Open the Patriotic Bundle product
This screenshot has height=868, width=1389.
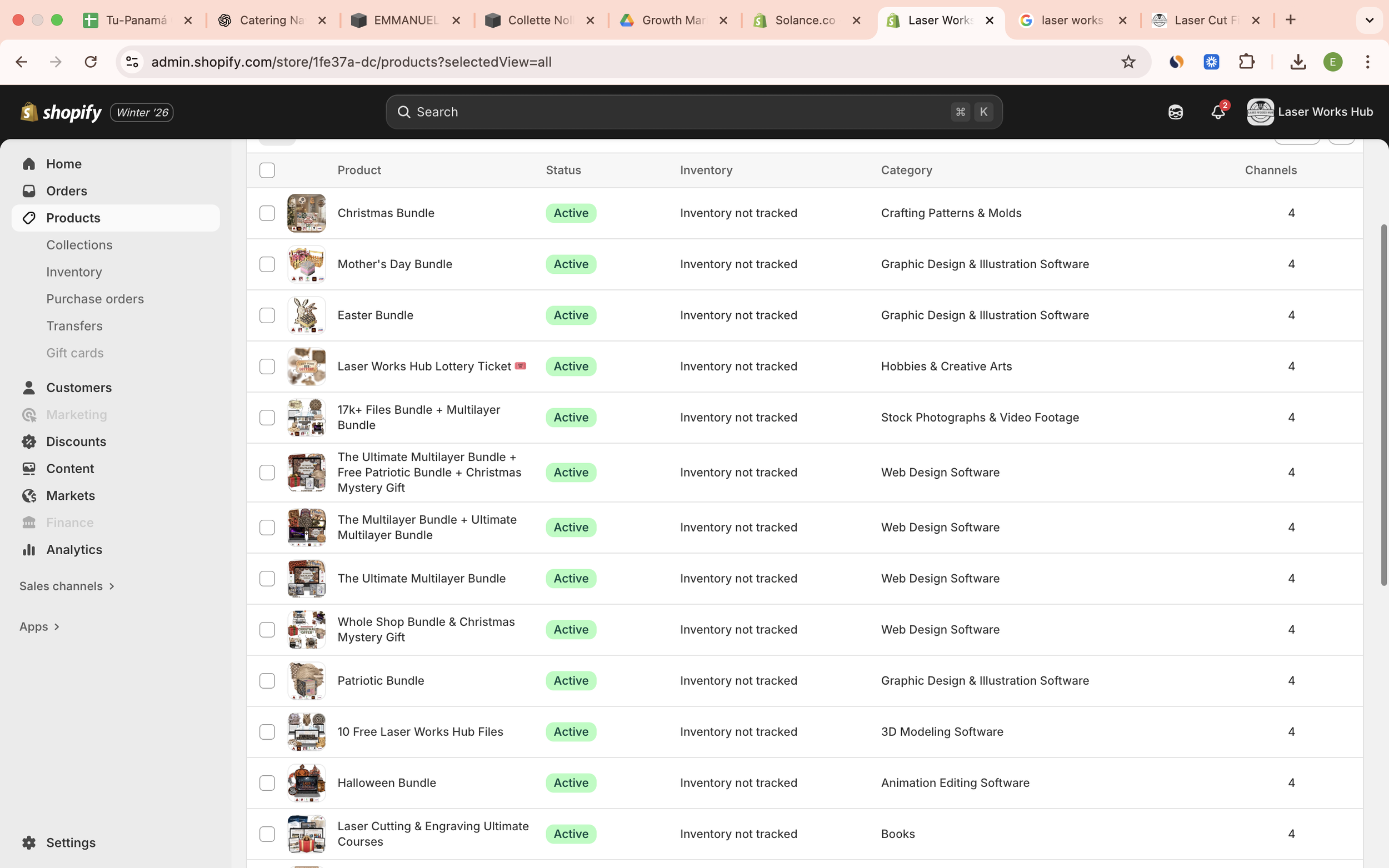(381, 680)
